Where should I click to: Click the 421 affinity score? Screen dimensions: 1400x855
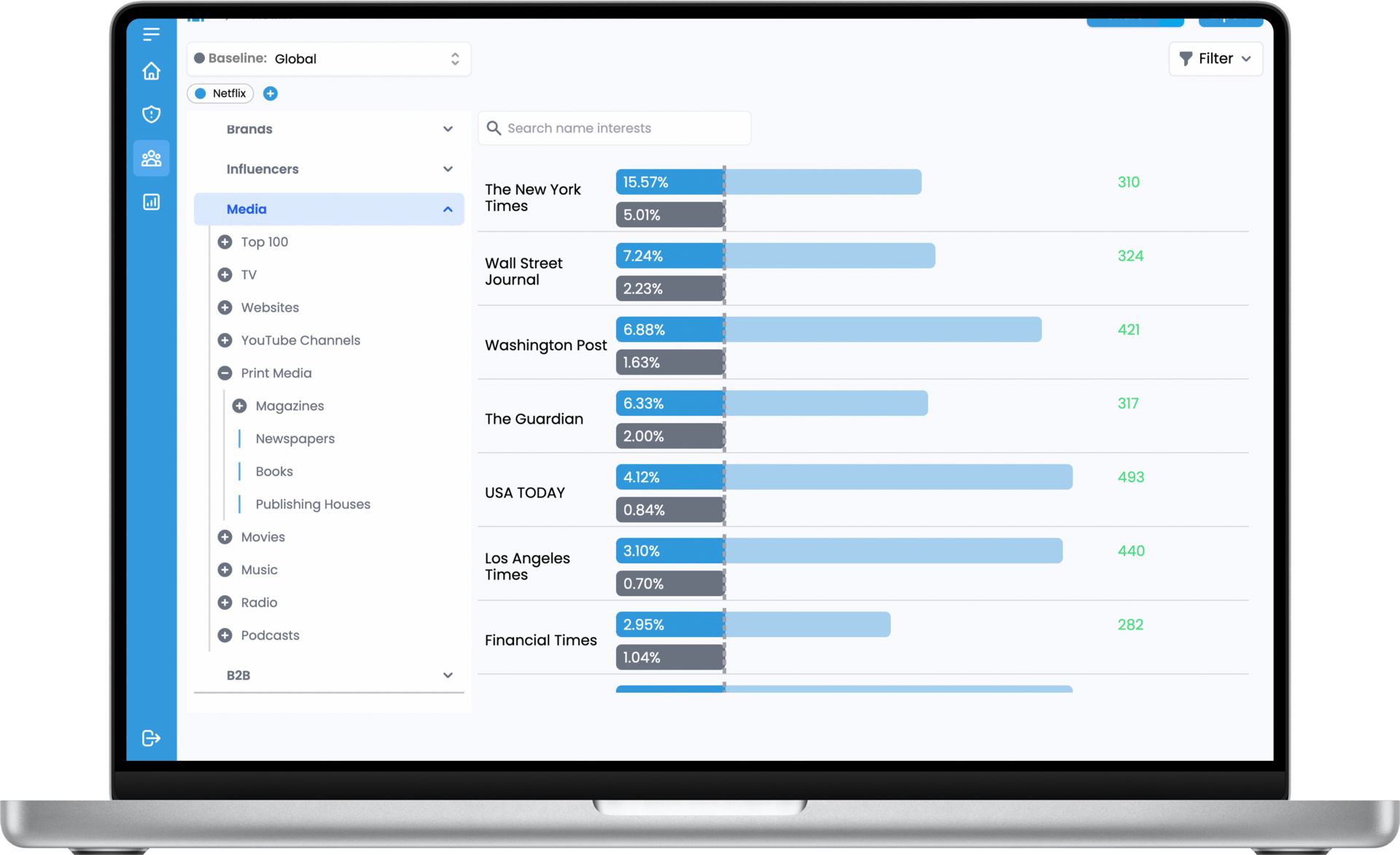pyautogui.click(x=1128, y=329)
